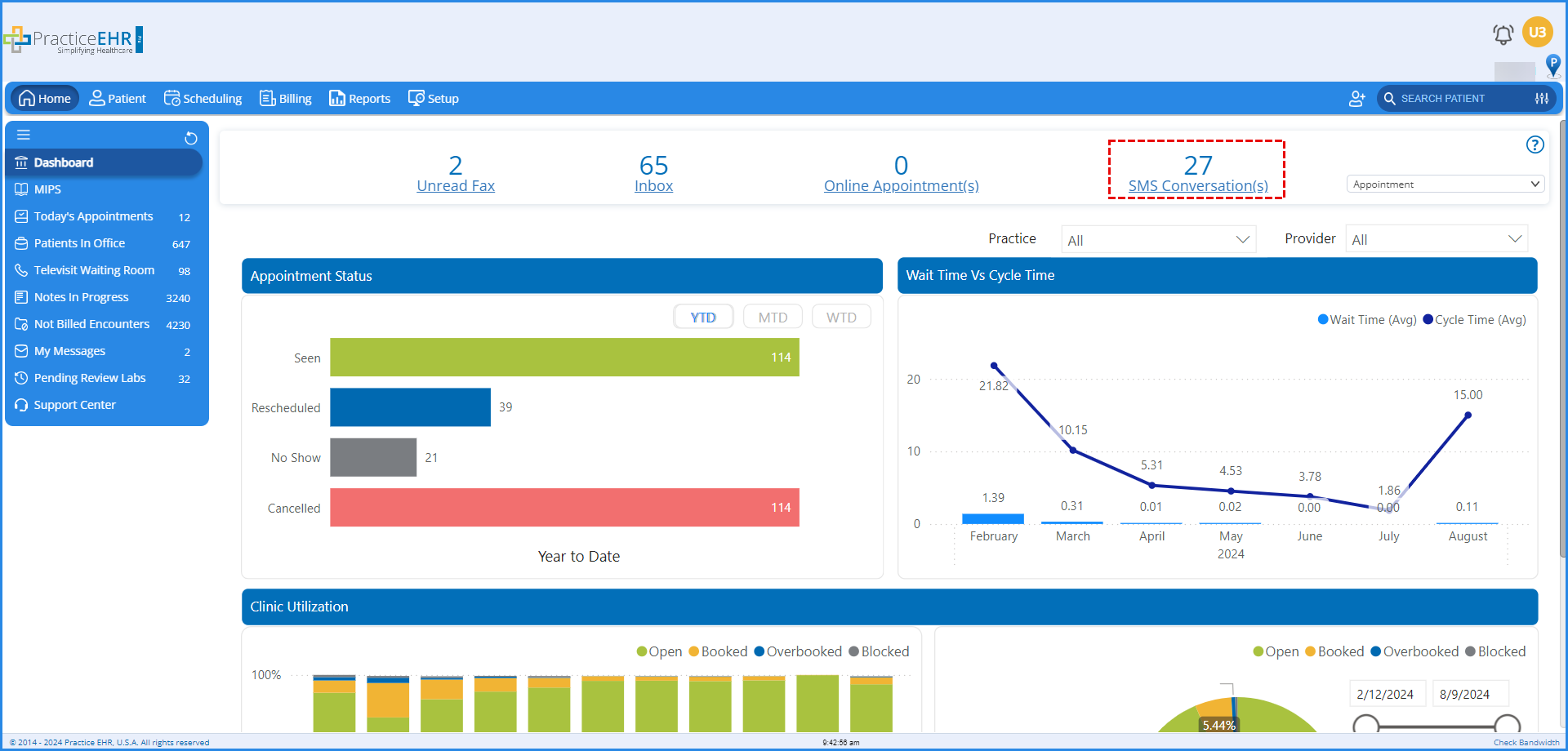
Task: Open the Setup menu
Action: [434, 99]
